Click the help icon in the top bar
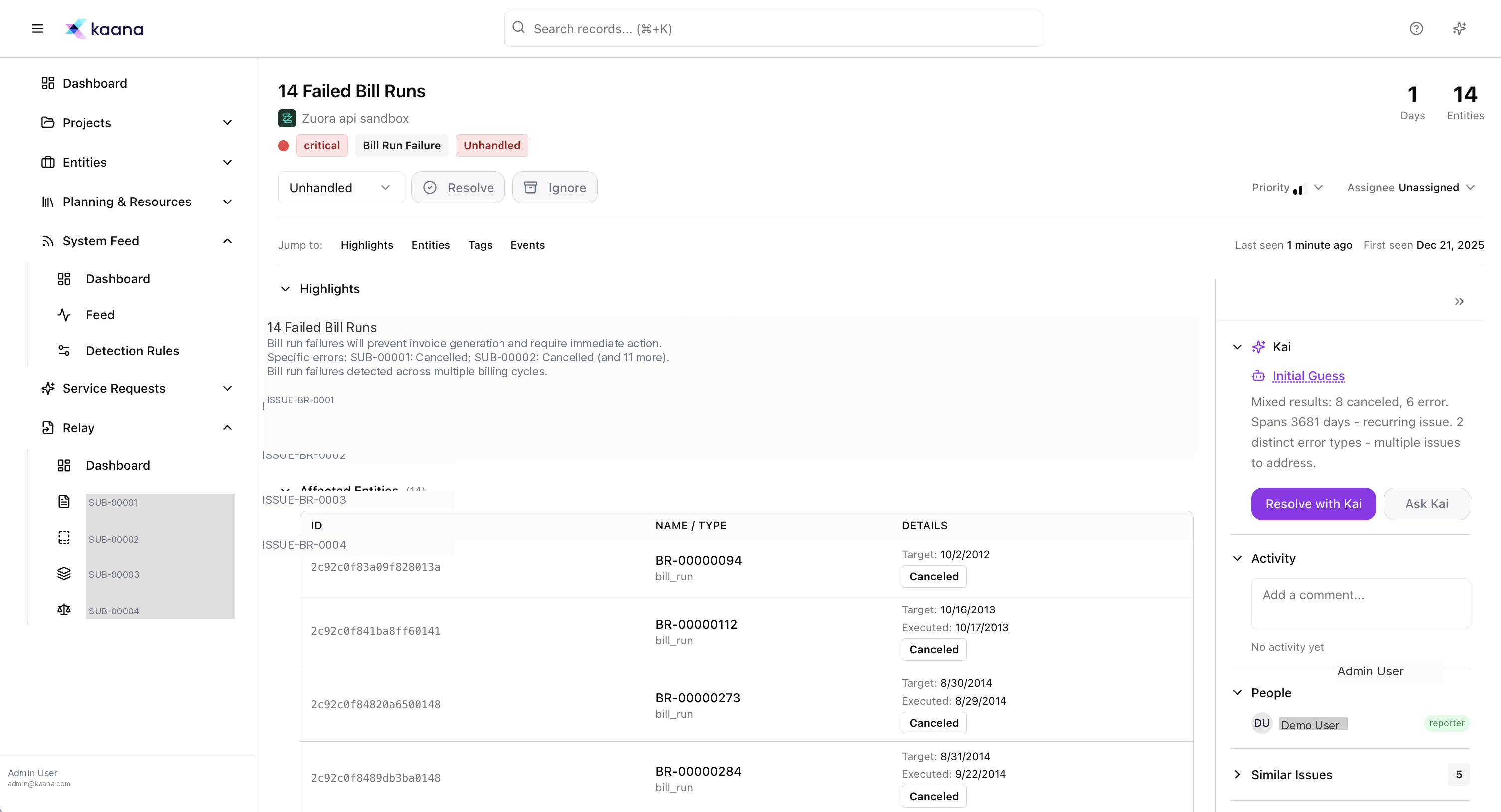 [x=1416, y=28]
